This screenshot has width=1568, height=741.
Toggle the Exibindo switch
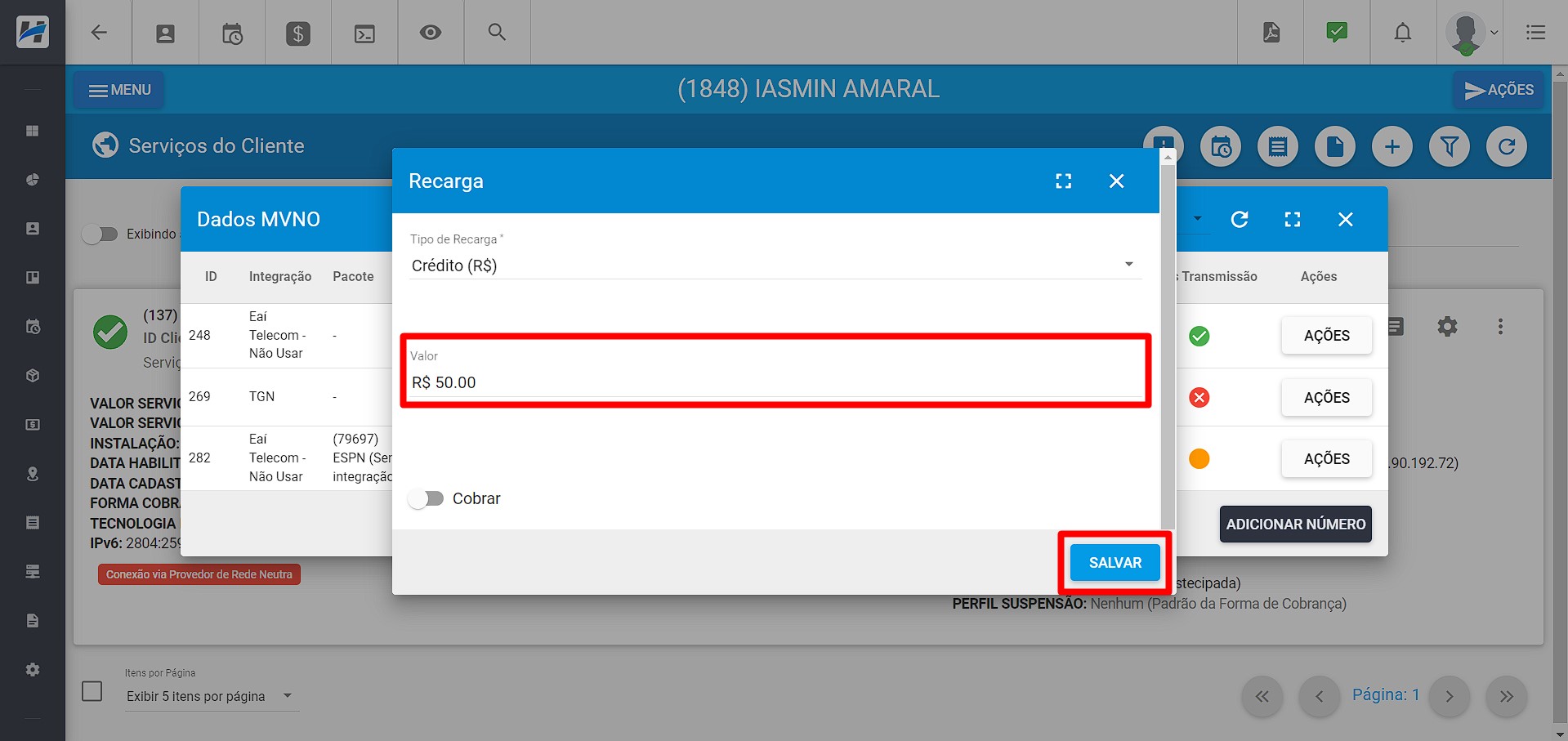click(x=101, y=234)
